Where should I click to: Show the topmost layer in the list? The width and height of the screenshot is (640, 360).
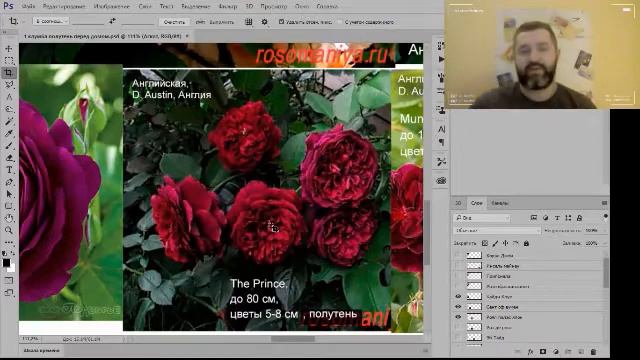tap(458, 256)
